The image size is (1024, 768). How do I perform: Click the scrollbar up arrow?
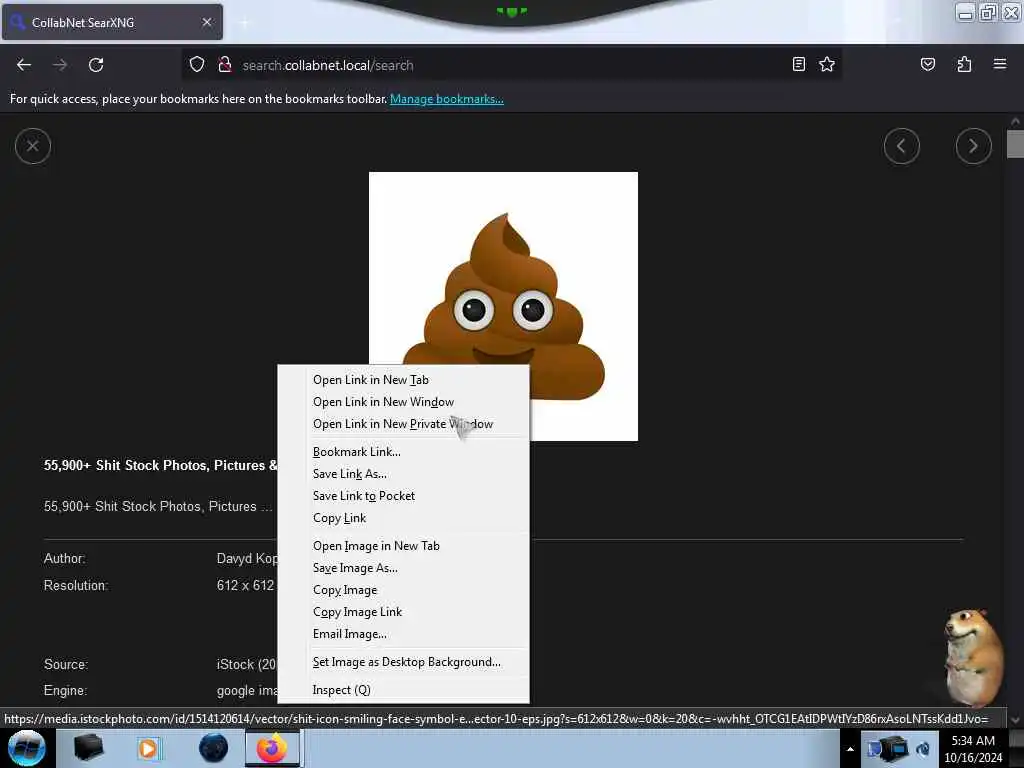coord(1015,121)
